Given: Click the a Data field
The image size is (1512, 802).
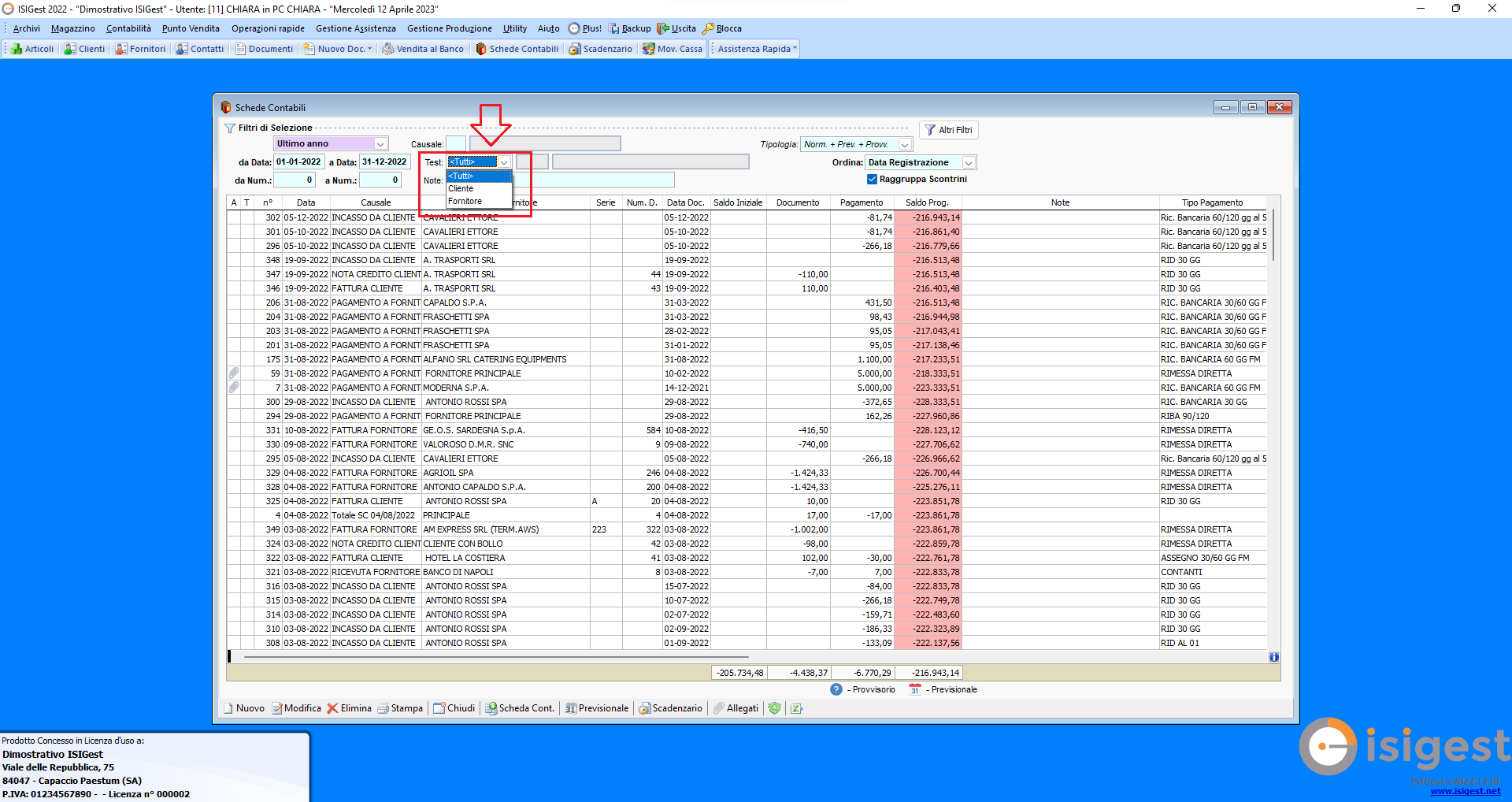Looking at the screenshot, I should [385, 162].
